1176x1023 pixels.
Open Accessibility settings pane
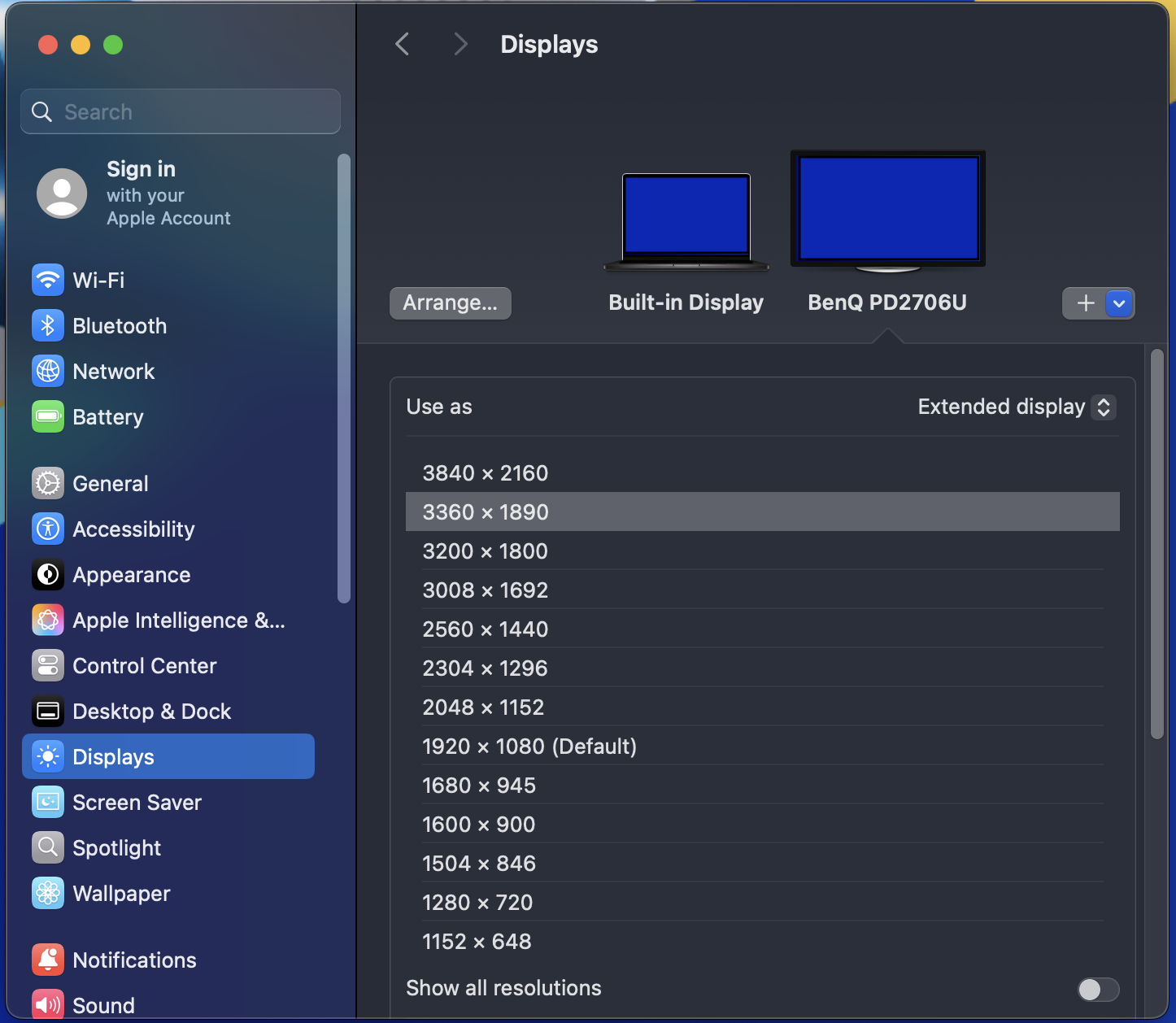(168, 529)
